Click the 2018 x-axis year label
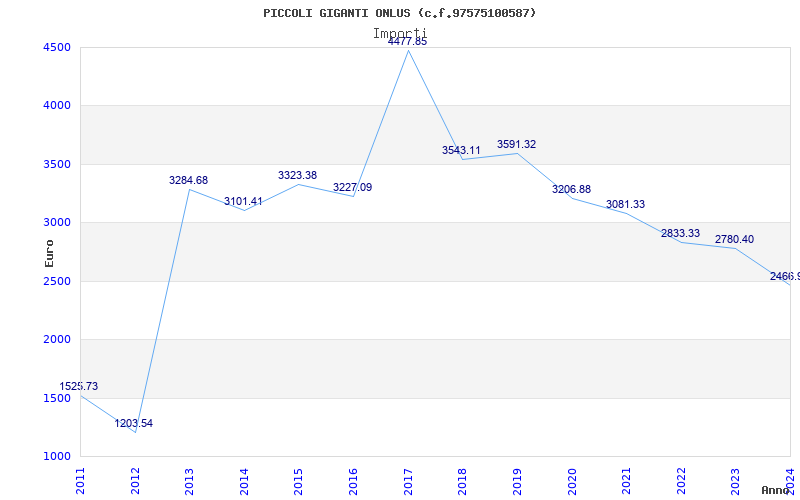Screen dimensions: 800x500 pos(462,481)
